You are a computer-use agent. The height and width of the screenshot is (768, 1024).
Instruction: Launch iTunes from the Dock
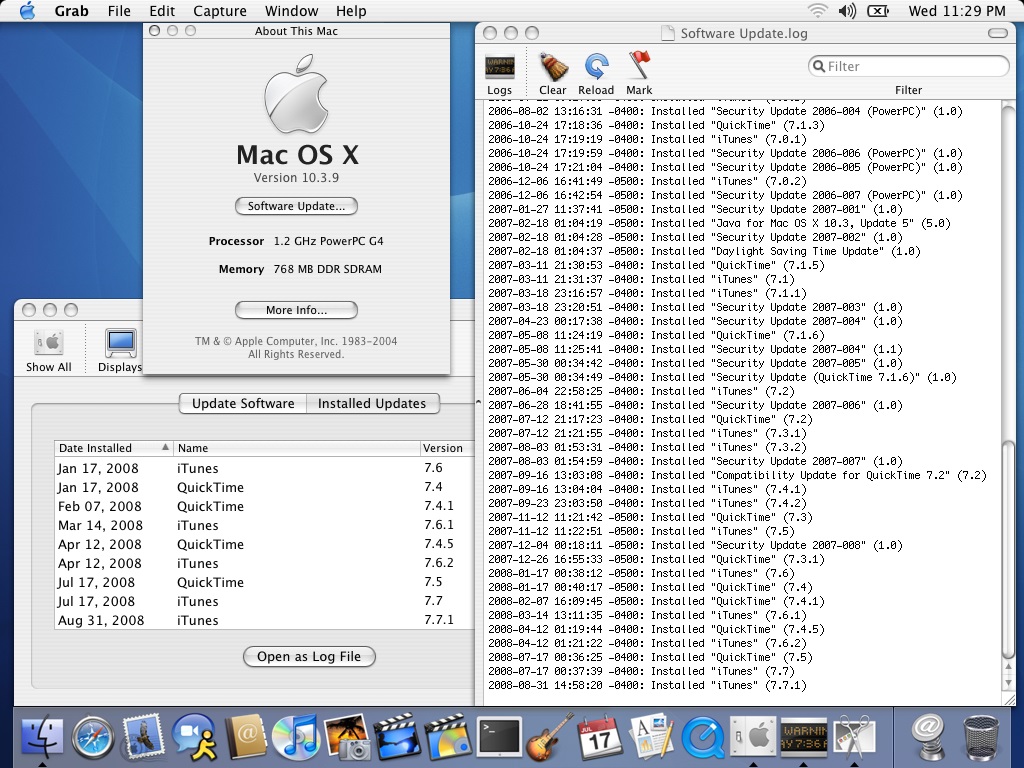click(295, 737)
